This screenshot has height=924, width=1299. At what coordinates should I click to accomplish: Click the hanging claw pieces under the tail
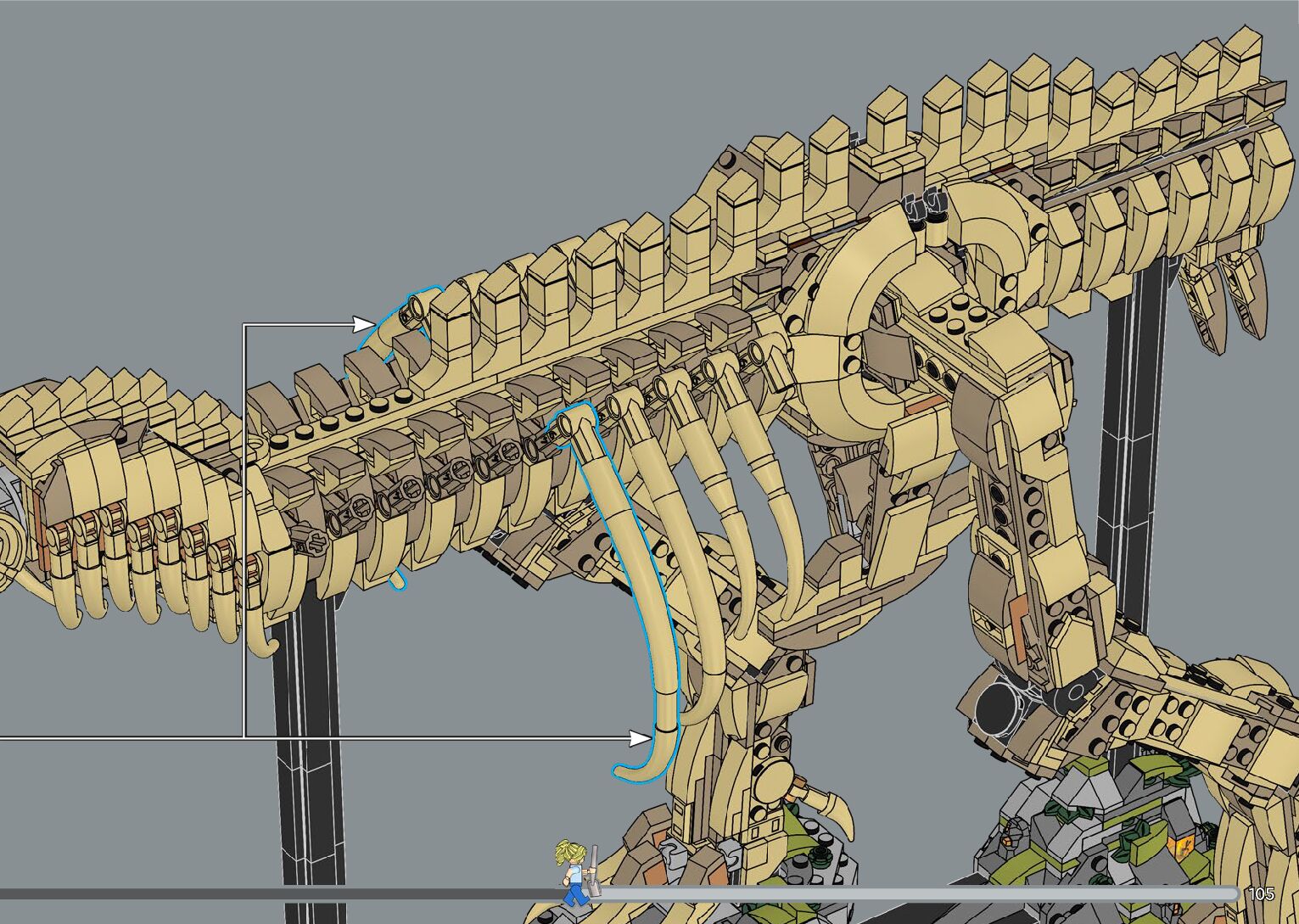1222,297
